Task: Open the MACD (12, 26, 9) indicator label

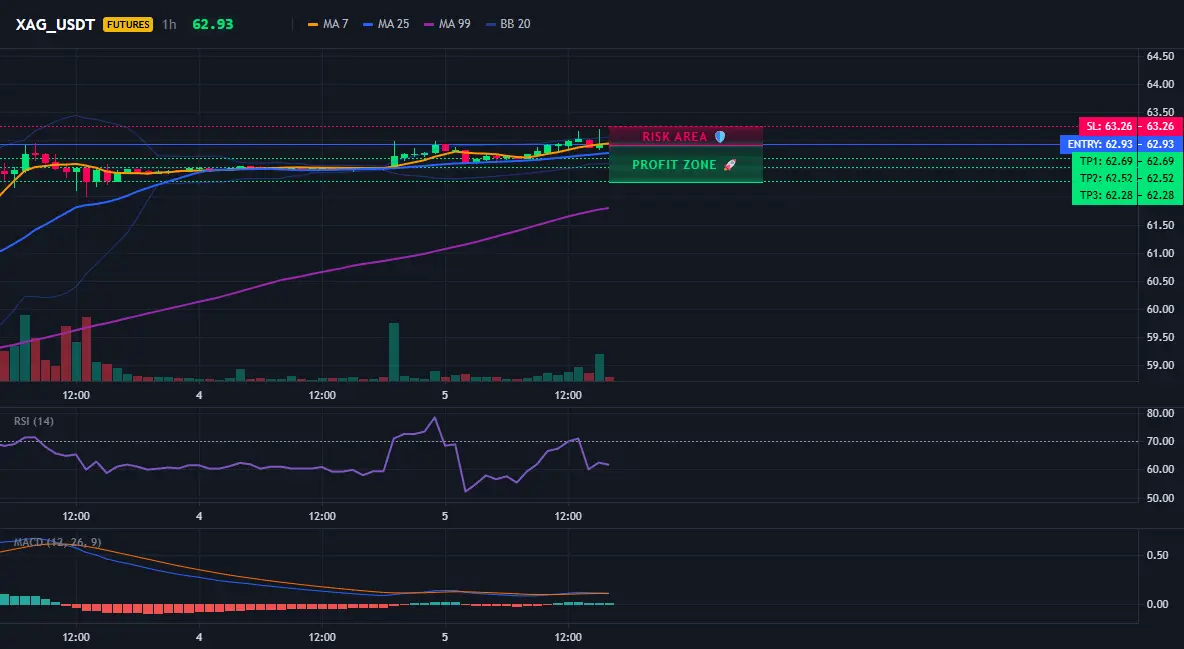Action: (x=57, y=542)
